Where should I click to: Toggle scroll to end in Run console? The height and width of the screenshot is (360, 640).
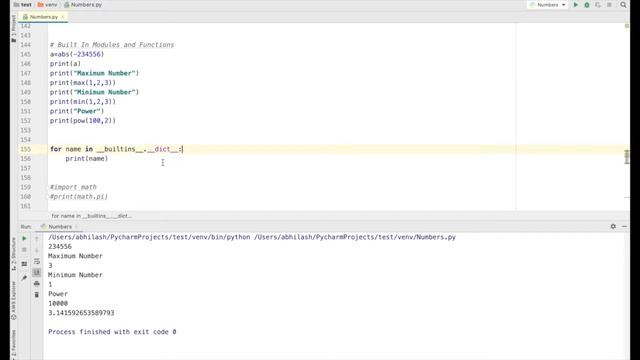point(37,272)
